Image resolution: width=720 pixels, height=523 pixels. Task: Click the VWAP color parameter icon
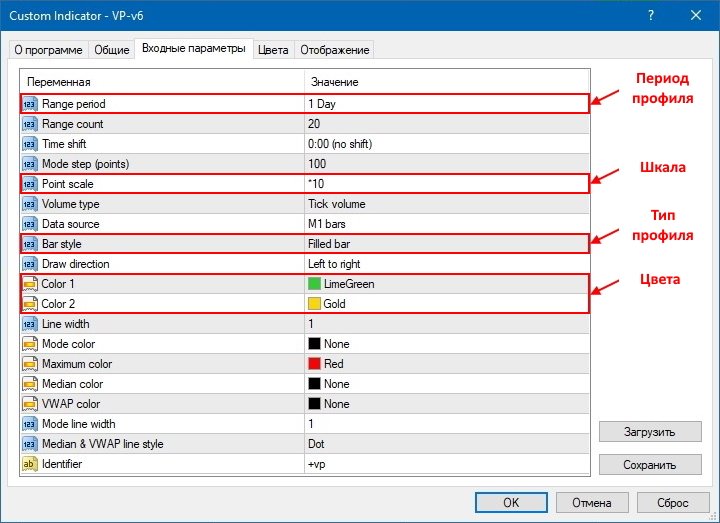tap(29, 404)
